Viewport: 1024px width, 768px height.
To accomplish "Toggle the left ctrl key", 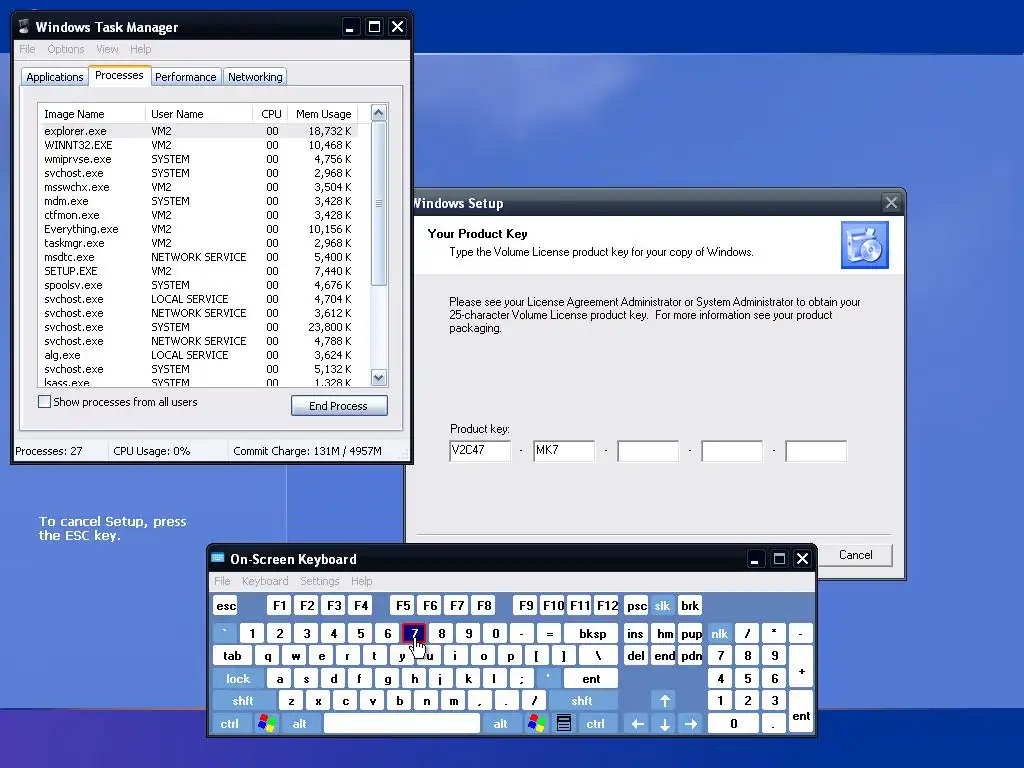I will coord(229,723).
